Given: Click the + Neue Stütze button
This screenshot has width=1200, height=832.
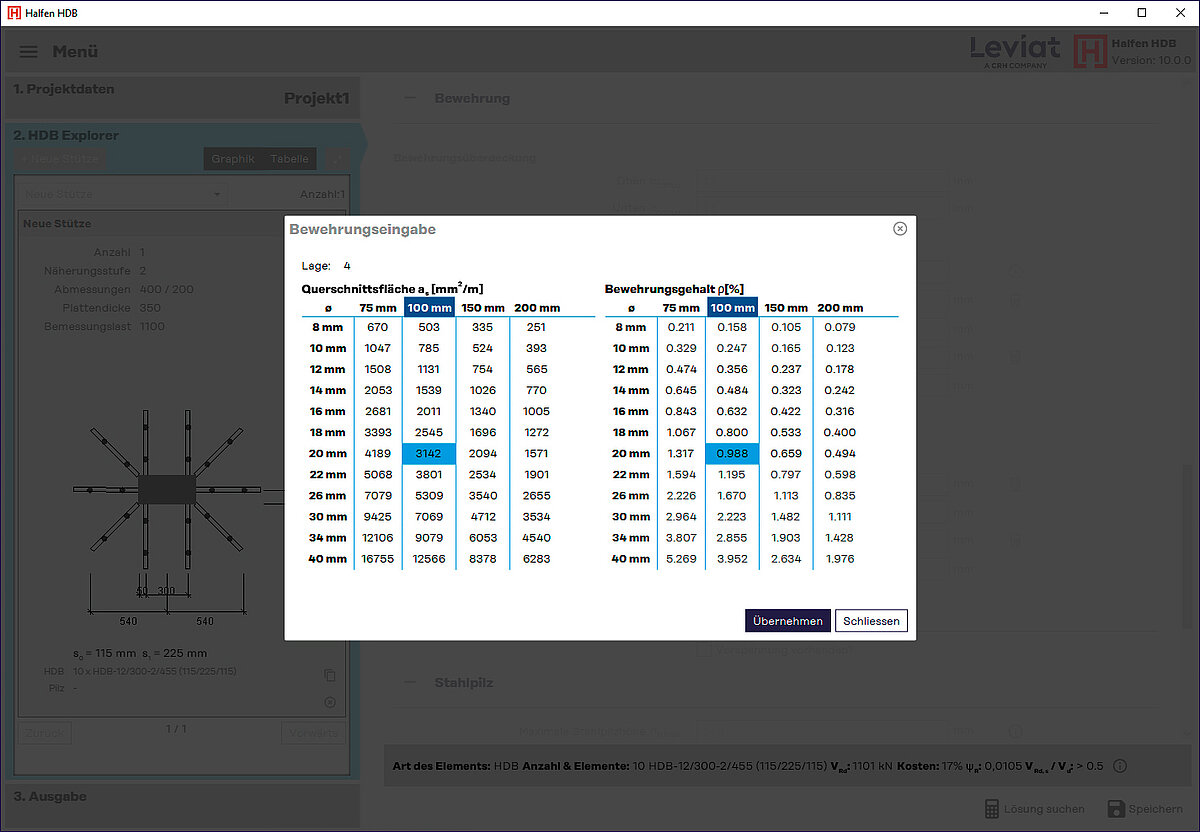Looking at the screenshot, I should pyautogui.click(x=59, y=159).
